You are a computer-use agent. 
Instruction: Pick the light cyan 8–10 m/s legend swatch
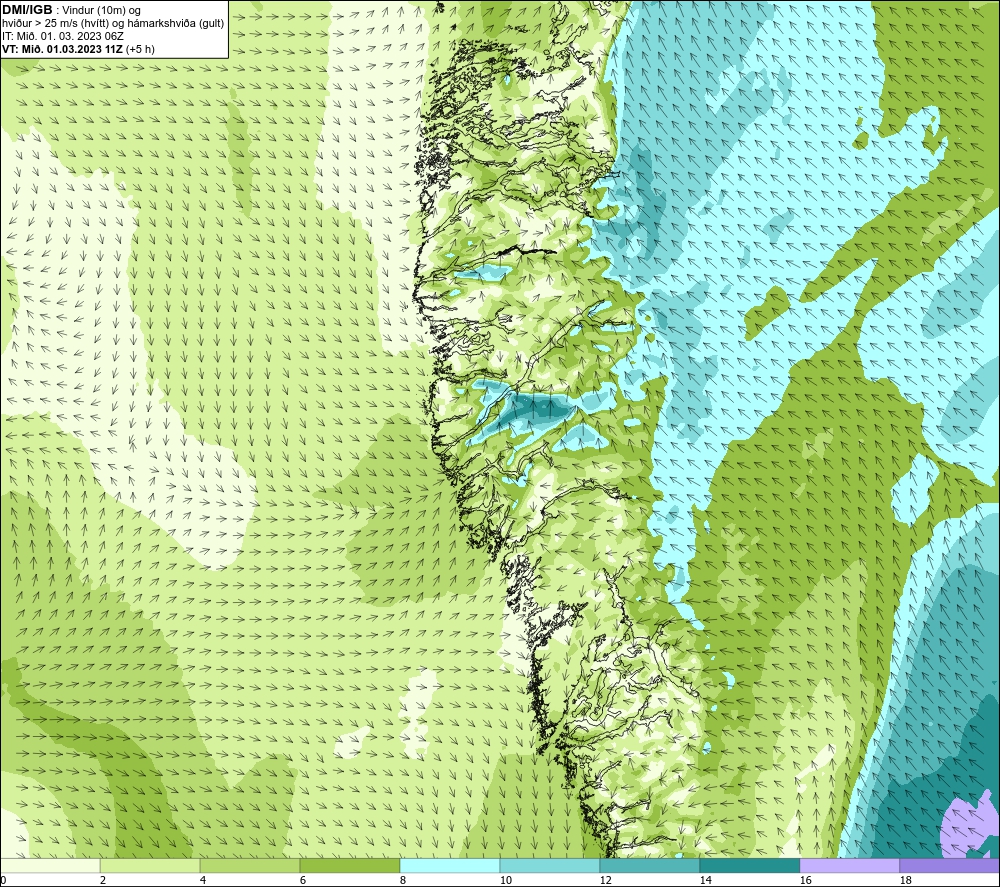[450, 865]
